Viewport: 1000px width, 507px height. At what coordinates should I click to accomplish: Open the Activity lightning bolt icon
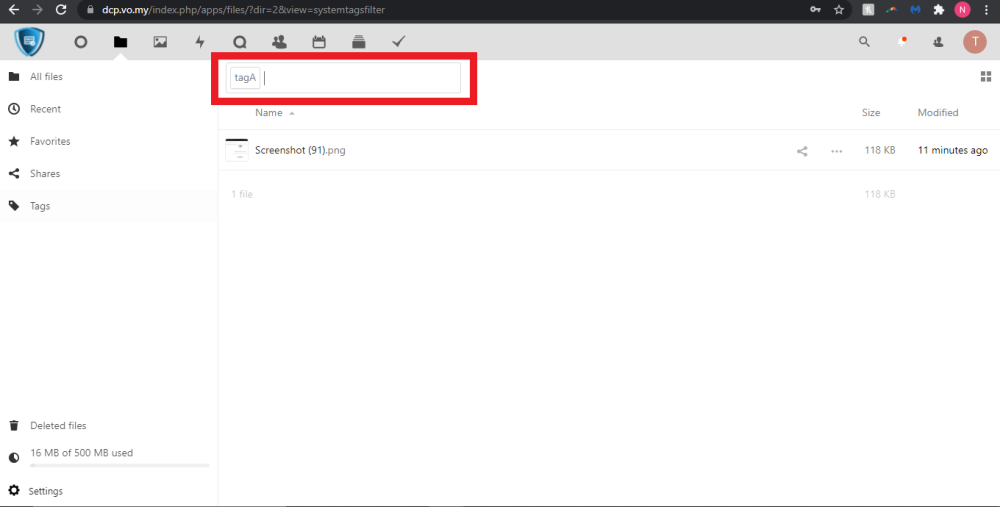coord(200,42)
